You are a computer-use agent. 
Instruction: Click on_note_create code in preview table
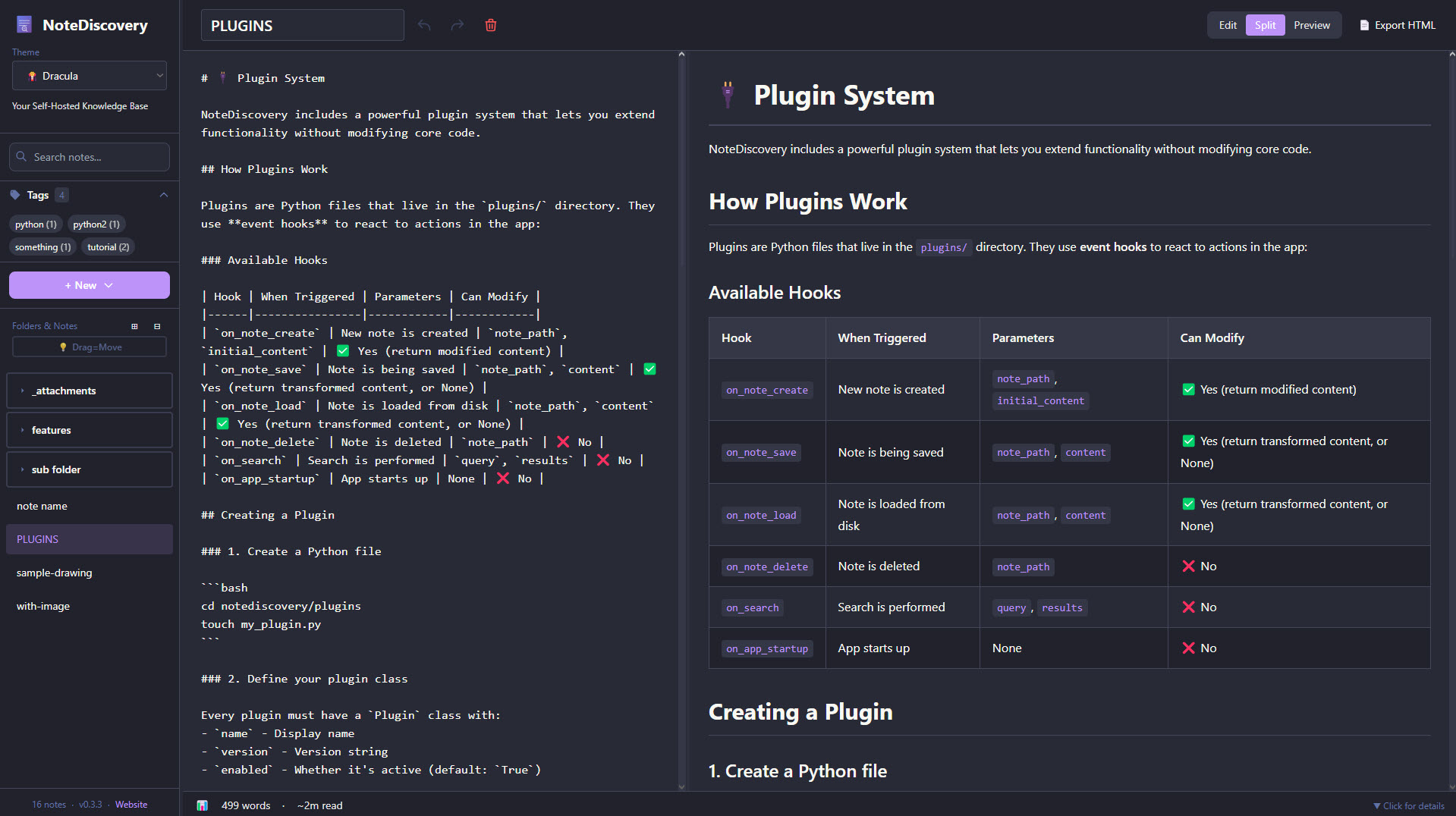767,390
